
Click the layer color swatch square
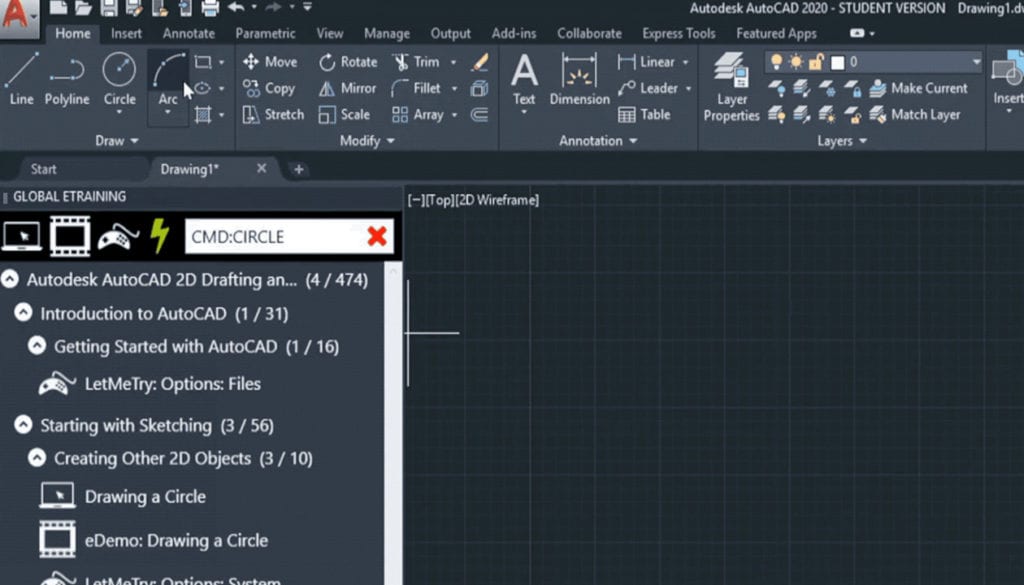tap(837, 62)
